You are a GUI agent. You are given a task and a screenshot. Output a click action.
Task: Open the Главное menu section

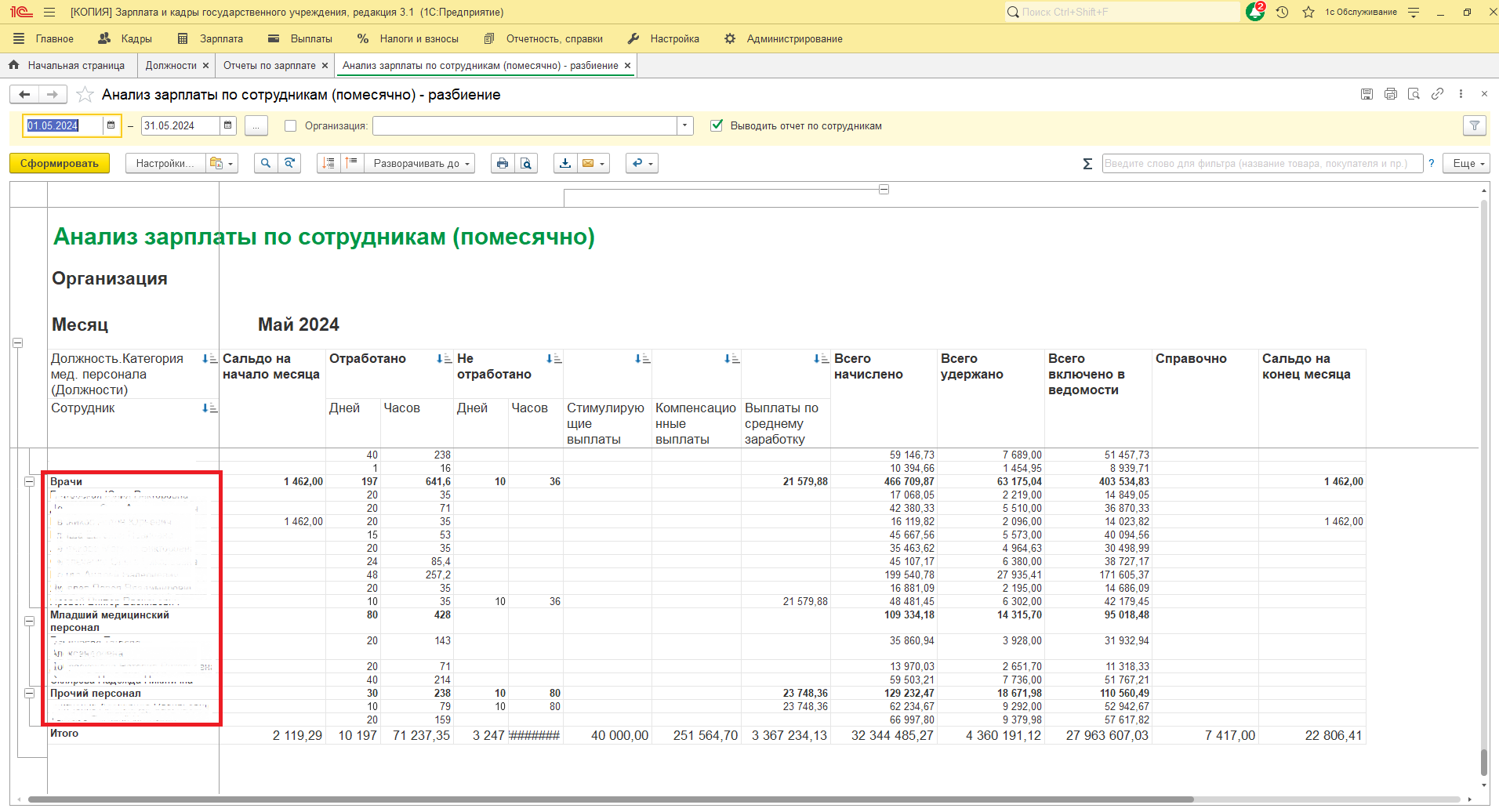[x=44, y=38]
